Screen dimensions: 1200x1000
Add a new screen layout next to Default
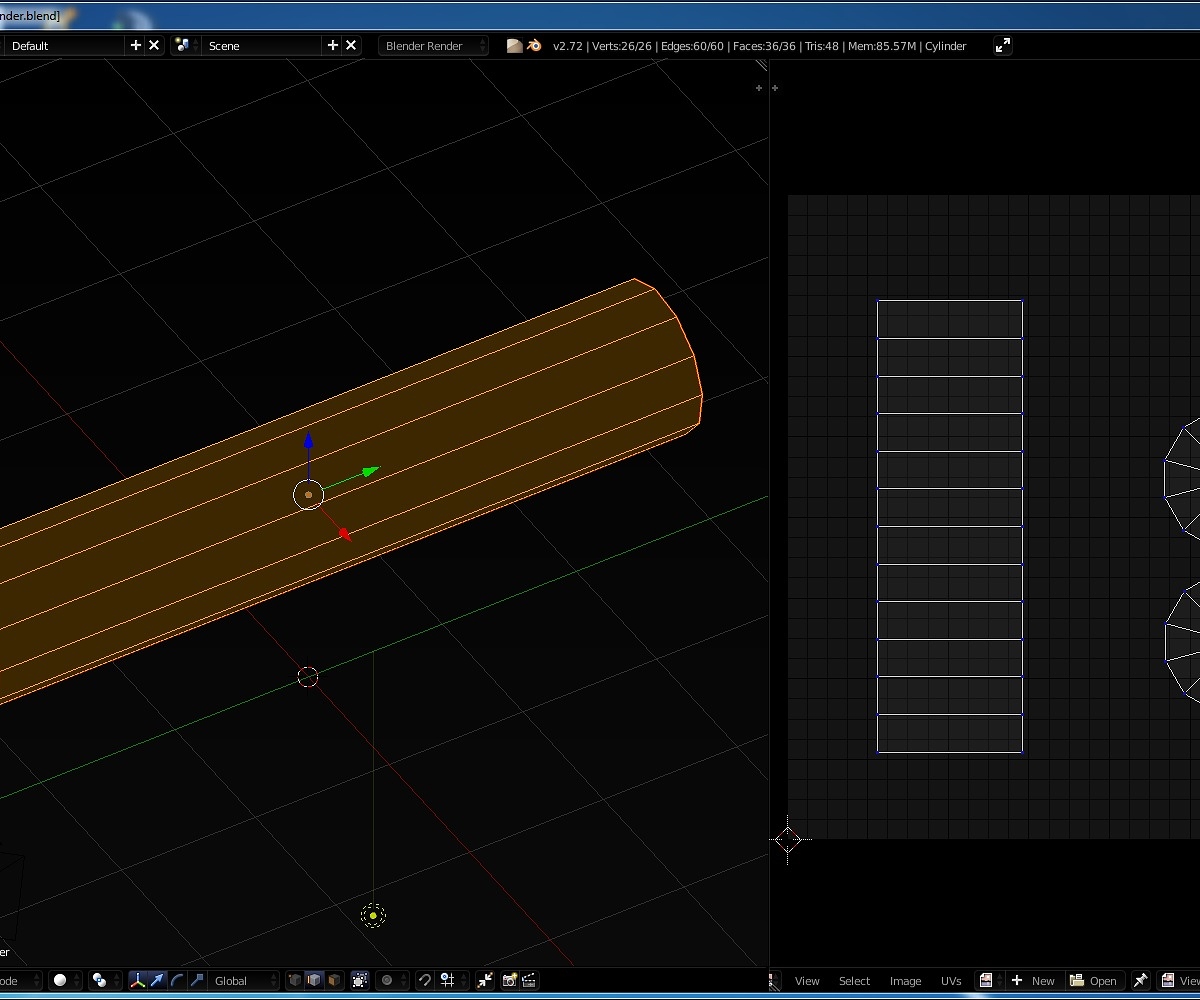(136, 45)
